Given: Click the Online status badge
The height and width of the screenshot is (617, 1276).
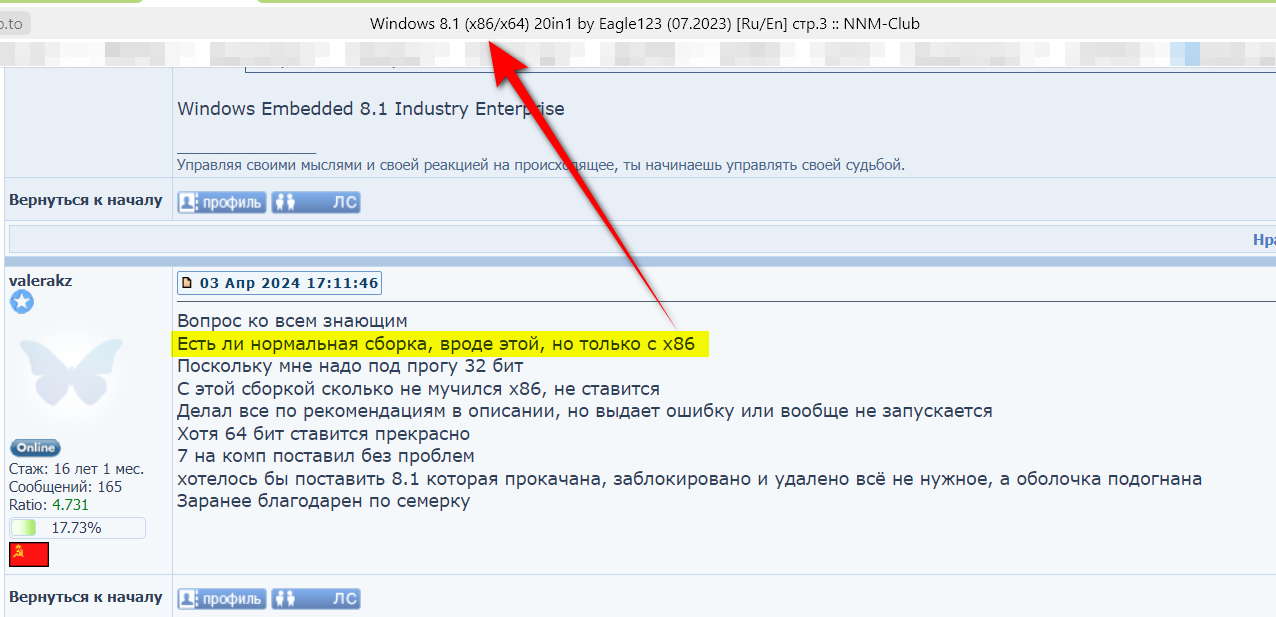Looking at the screenshot, I should tap(35, 448).
